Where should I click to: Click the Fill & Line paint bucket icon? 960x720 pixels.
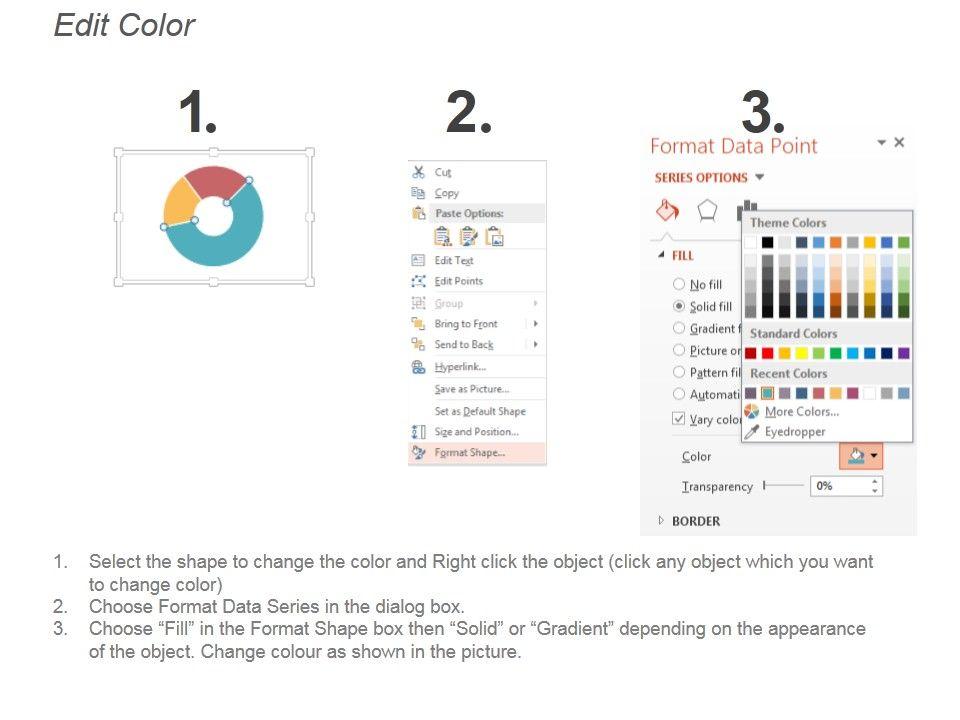(x=667, y=210)
